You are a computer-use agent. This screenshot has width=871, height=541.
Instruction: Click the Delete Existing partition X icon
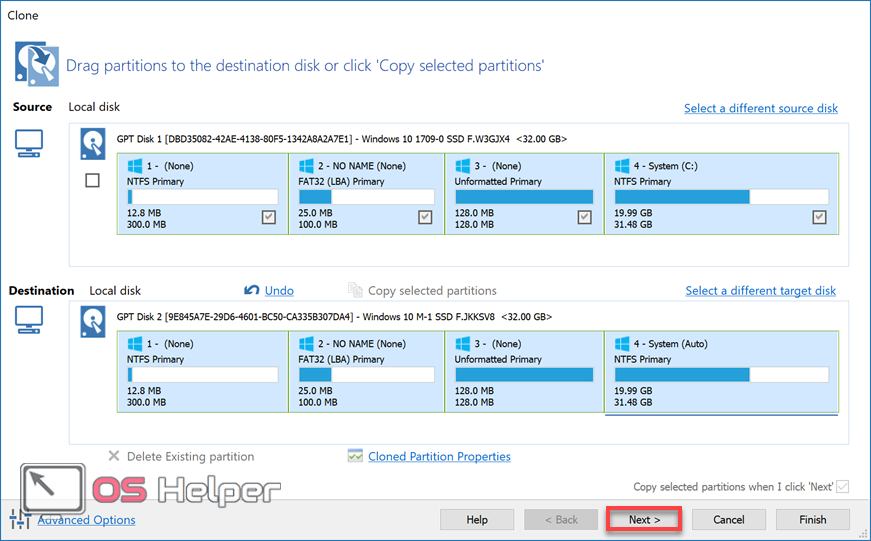[114, 456]
